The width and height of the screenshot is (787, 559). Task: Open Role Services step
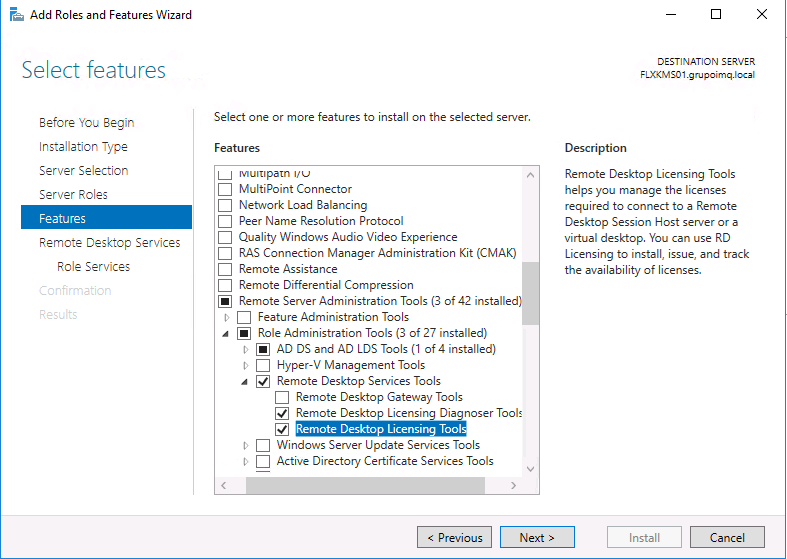click(x=93, y=266)
